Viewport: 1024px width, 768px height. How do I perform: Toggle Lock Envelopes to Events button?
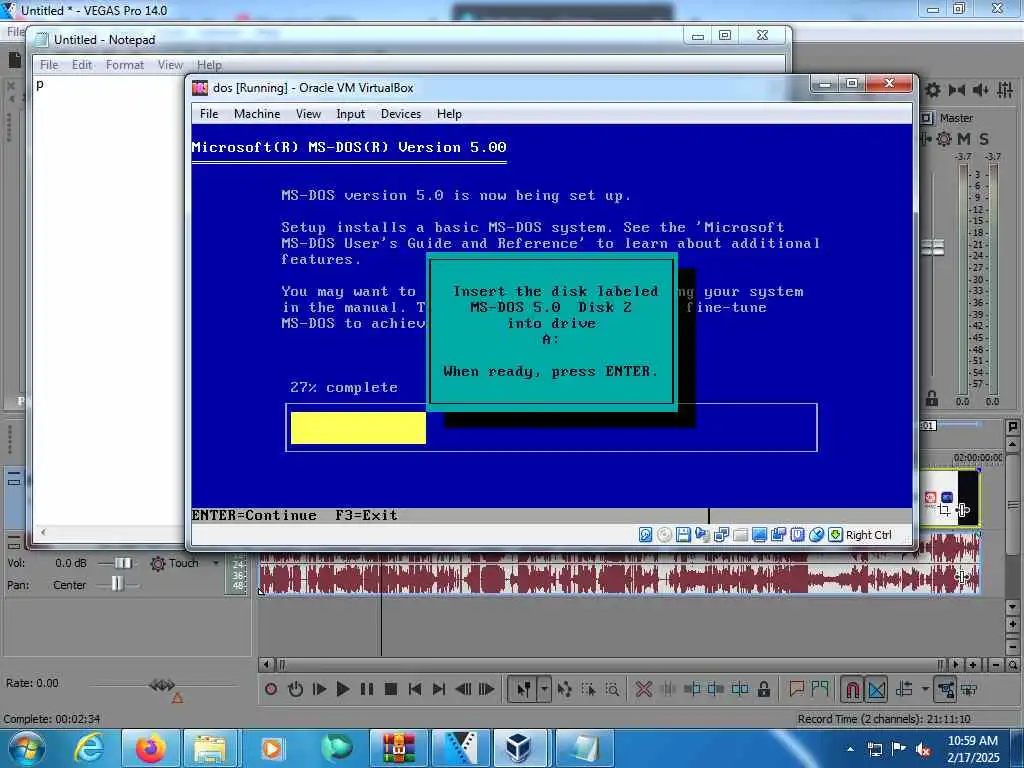click(946, 689)
